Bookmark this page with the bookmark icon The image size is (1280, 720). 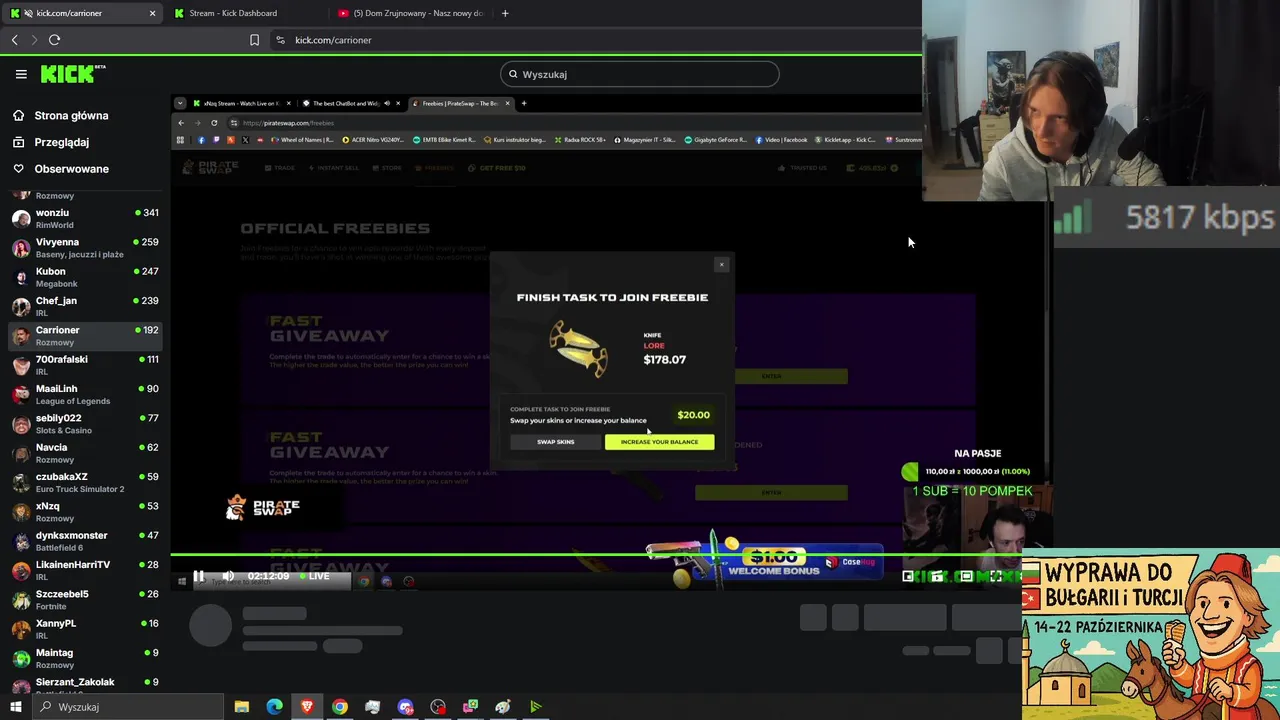(x=254, y=40)
